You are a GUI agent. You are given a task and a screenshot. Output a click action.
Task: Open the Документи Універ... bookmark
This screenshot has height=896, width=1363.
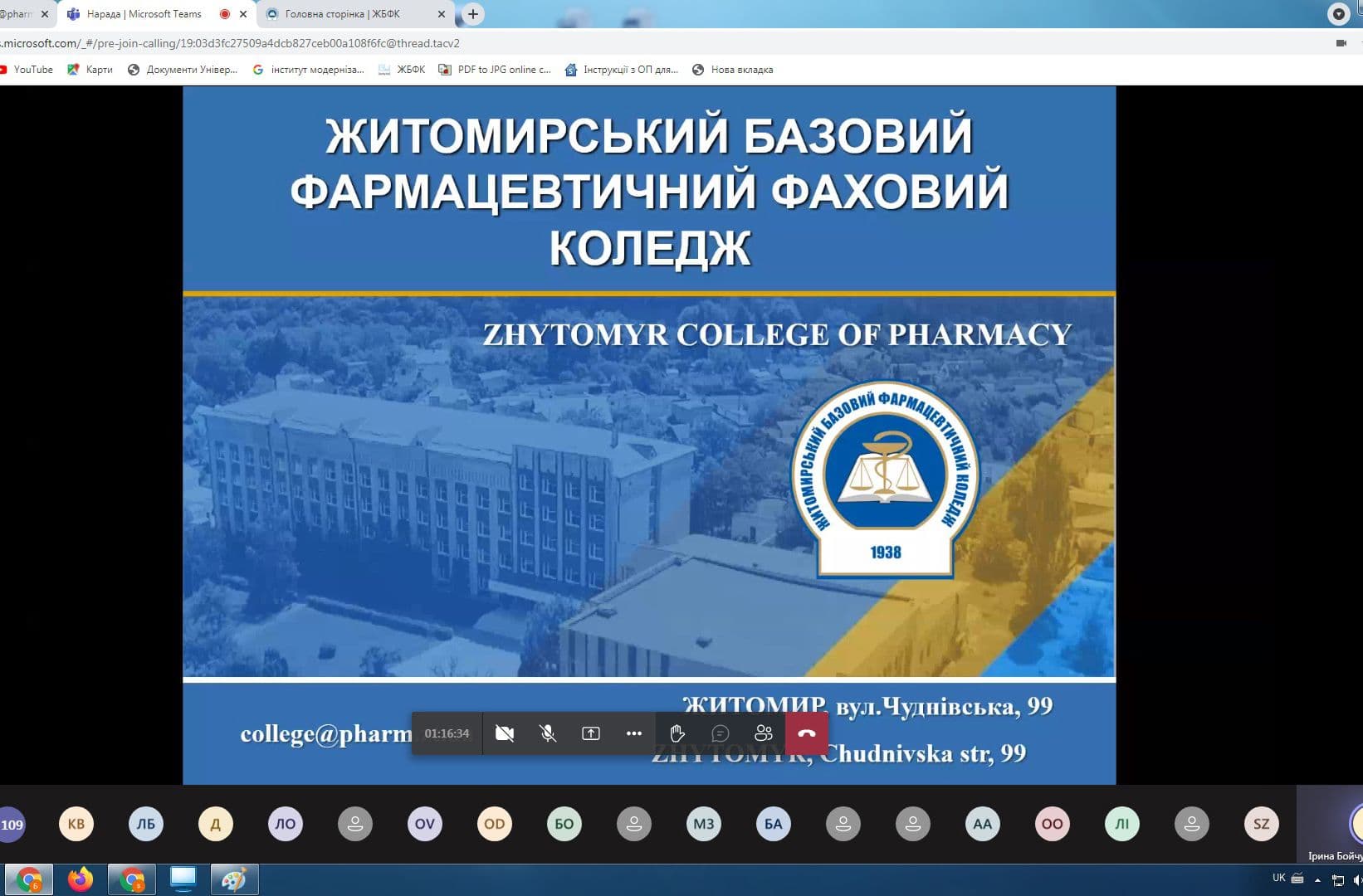(183, 70)
